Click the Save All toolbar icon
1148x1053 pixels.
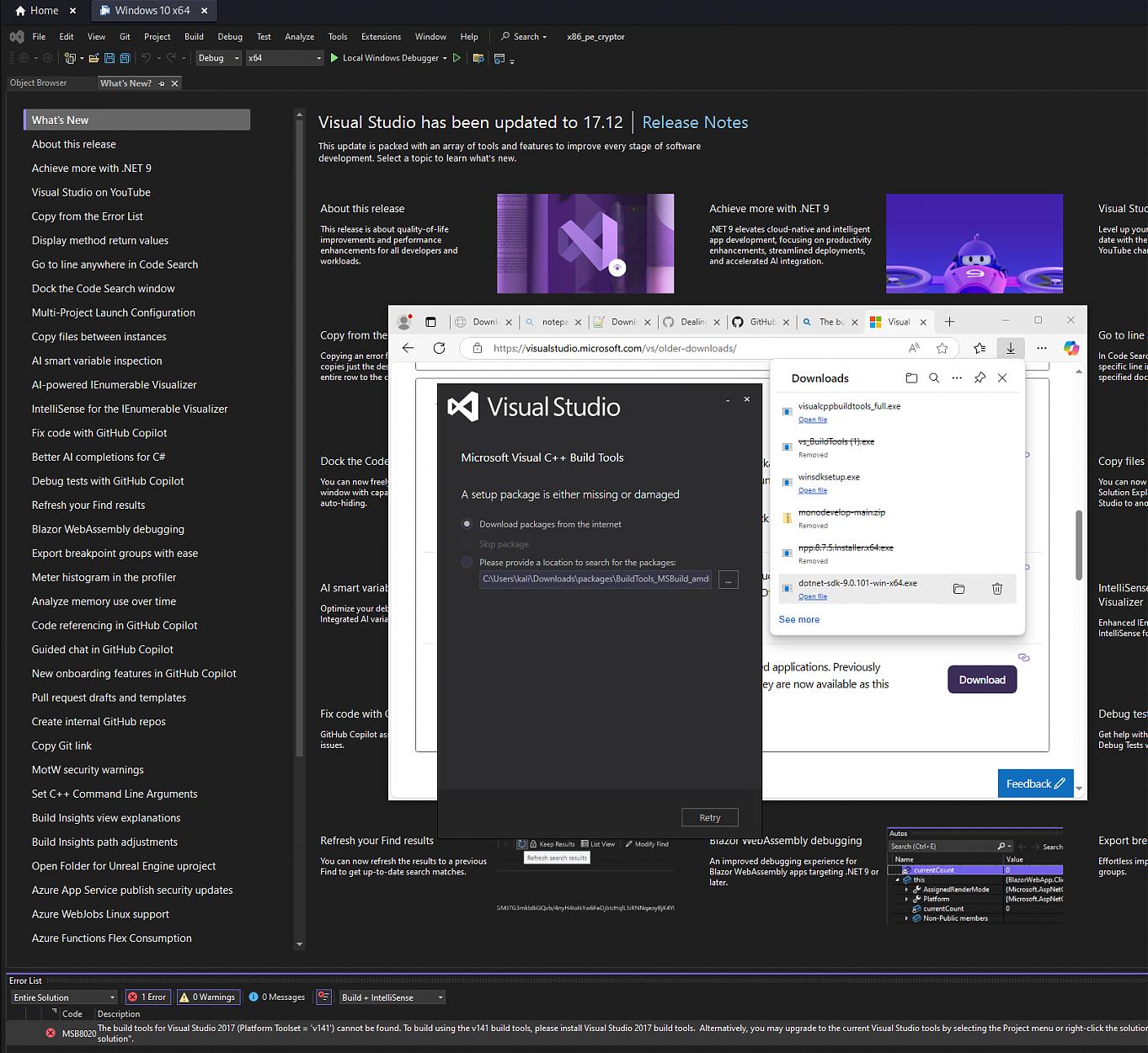point(125,58)
